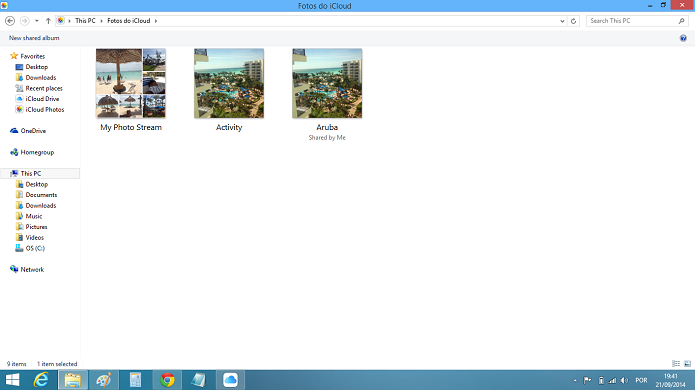Open the My Photo Stream album

tap(131, 90)
